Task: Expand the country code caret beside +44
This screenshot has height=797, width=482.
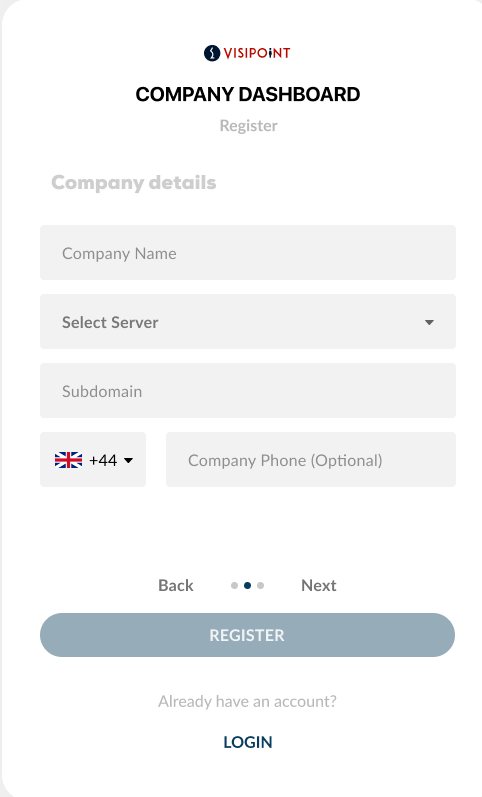Action: [129, 461]
